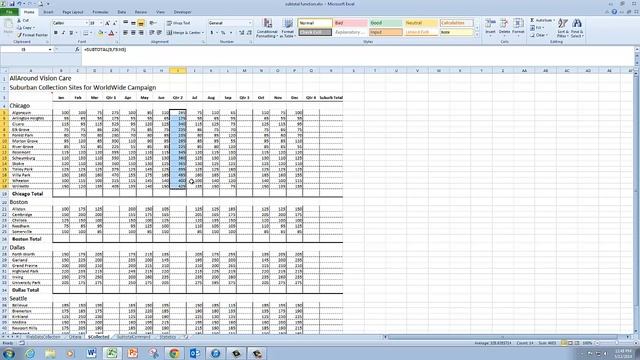Viewport: 640px width, 360px height.
Task: Expand the borders dropdown
Action: click(91, 33)
